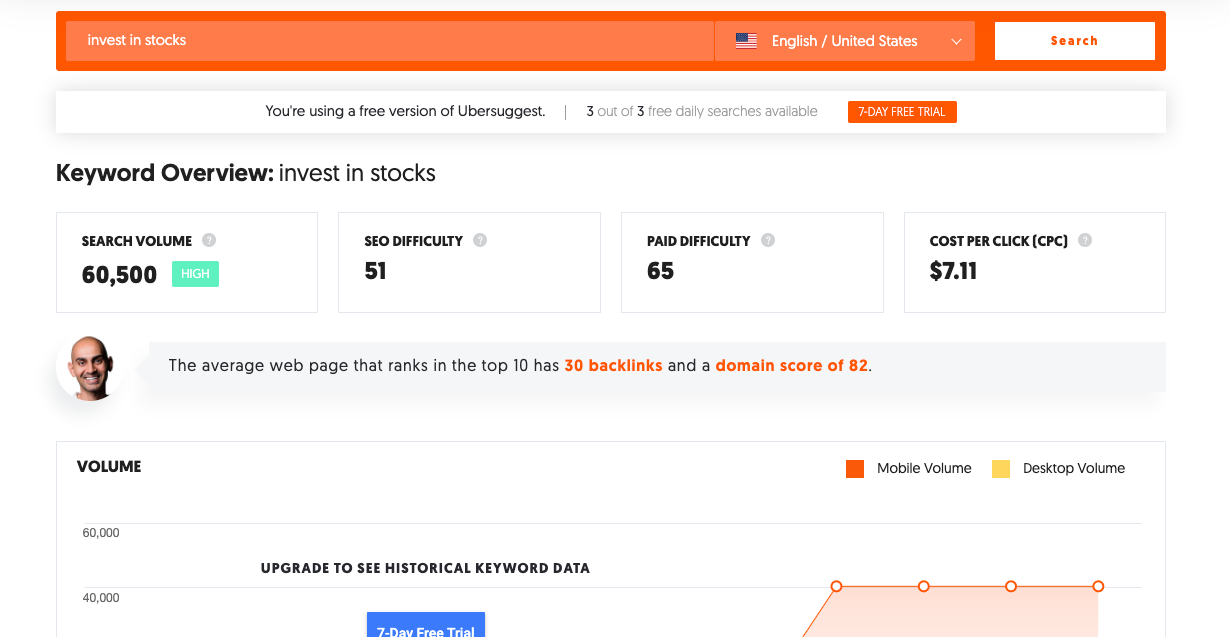Expand the language selector chevron arrow
Image resolution: width=1230 pixels, height=637 pixels.
[x=956, y=41]
